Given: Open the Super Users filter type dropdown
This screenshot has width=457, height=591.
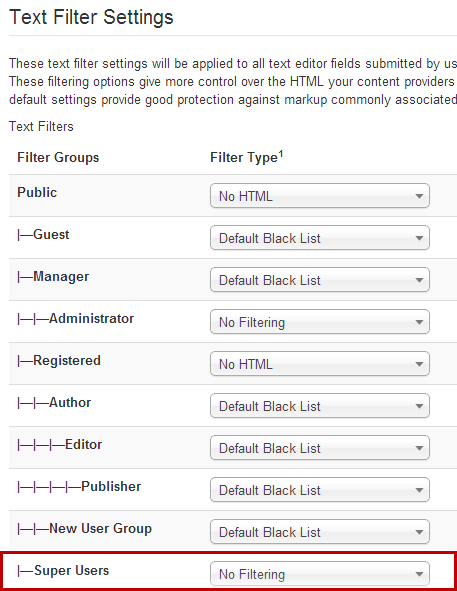Looking at the screenshot, I should point(320,574).
